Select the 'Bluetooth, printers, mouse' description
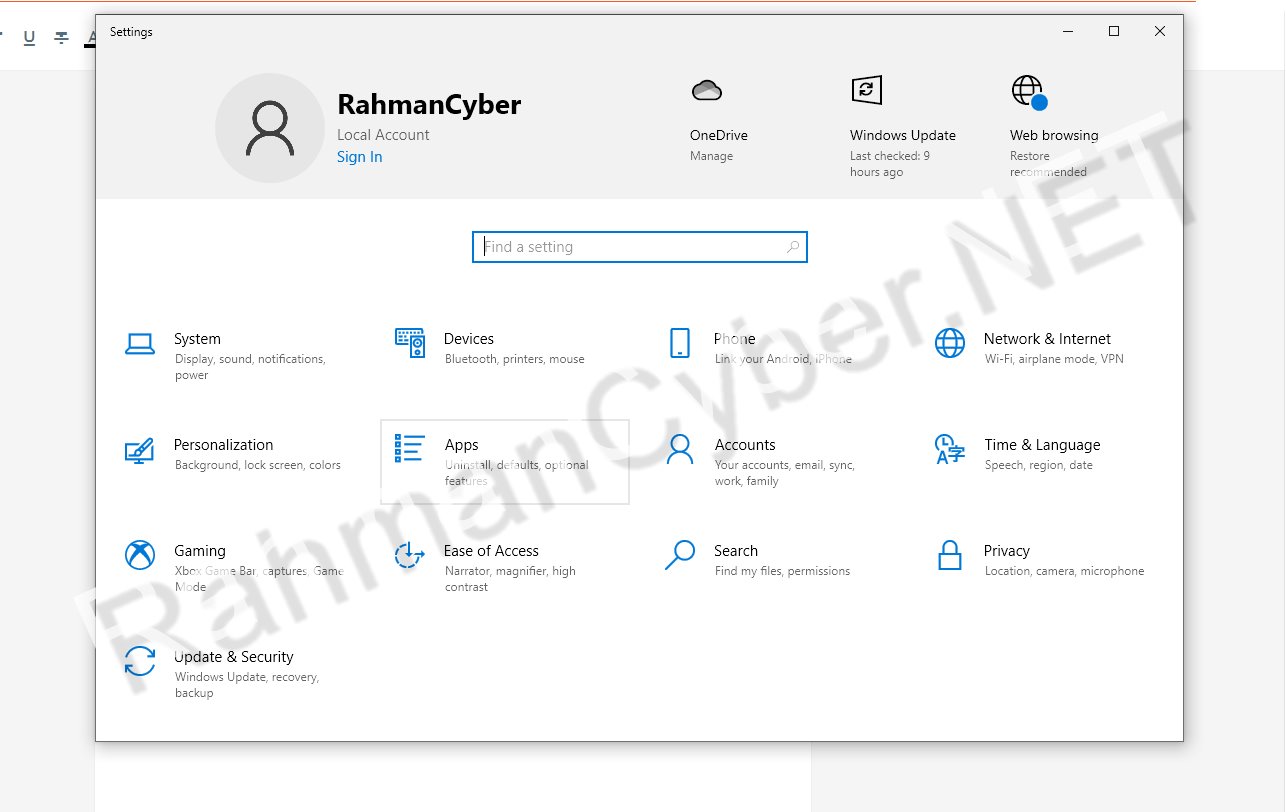Image resolution: width=1286 pixels, height=812 pixels. pyautogui.click(x=514, y=359)
